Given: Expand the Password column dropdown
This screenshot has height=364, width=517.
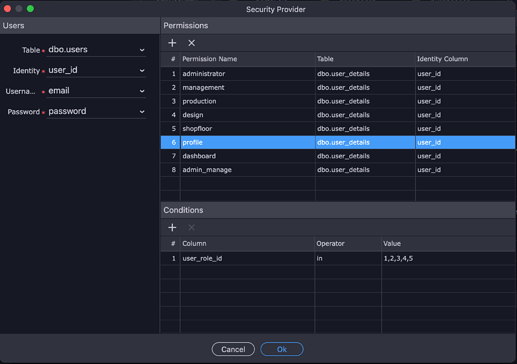Looking at the screenshot, I should (96, 111).
